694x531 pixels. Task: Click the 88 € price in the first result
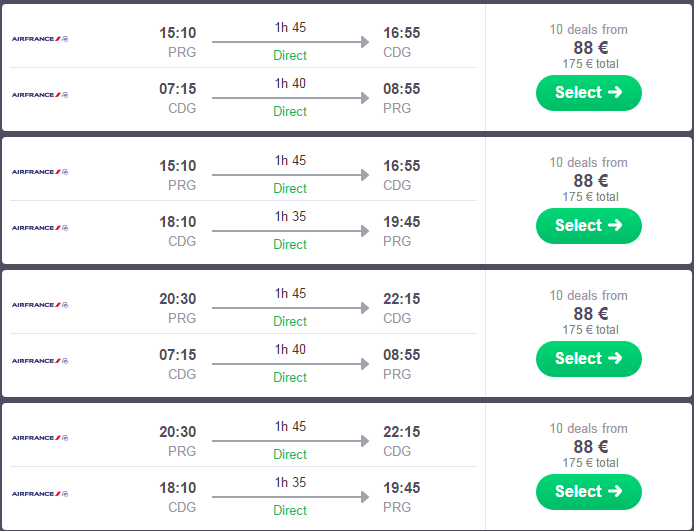pyautogui.click(x=590, y=47)
